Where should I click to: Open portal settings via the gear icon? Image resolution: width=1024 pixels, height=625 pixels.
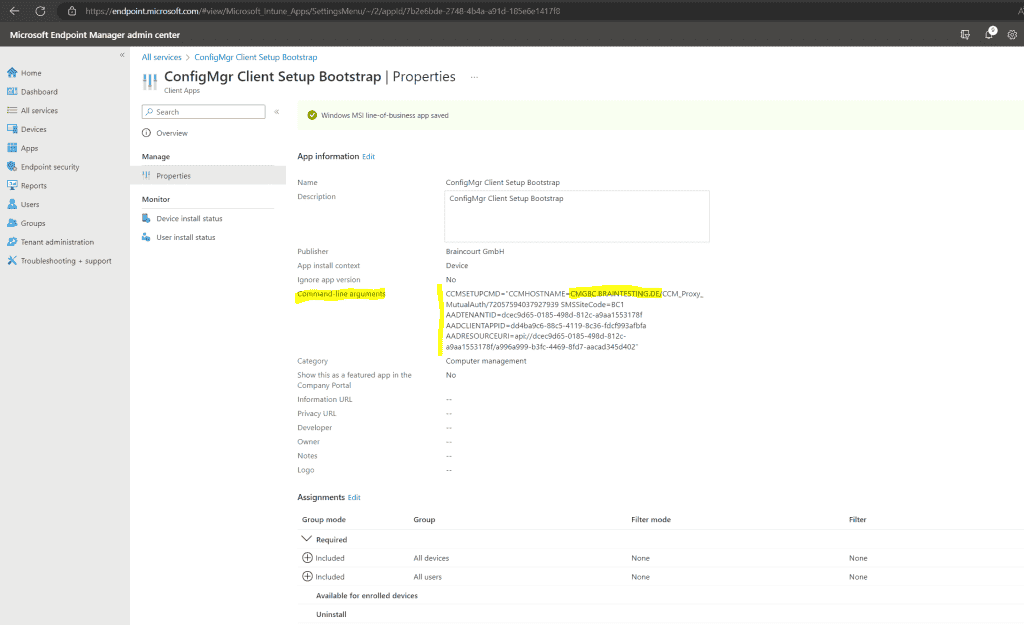pos(1012,33)
